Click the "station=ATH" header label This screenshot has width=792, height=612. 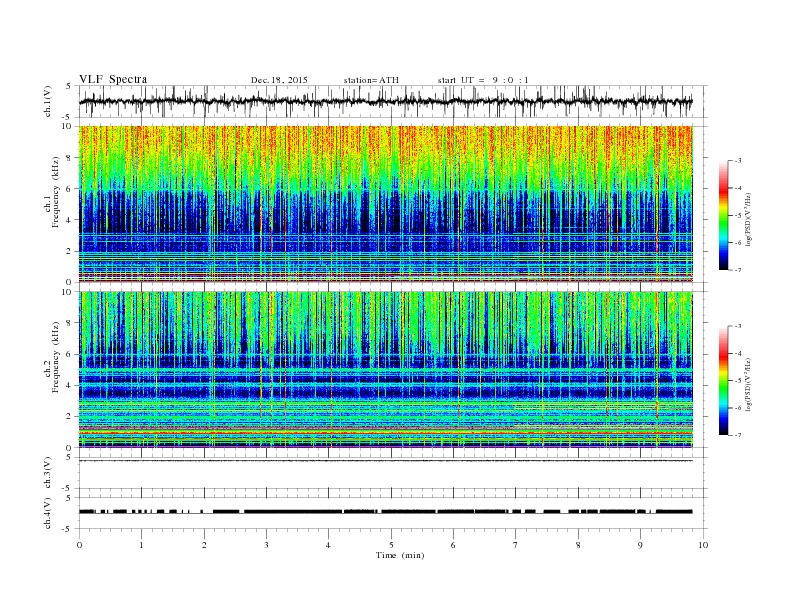(371, 80)
